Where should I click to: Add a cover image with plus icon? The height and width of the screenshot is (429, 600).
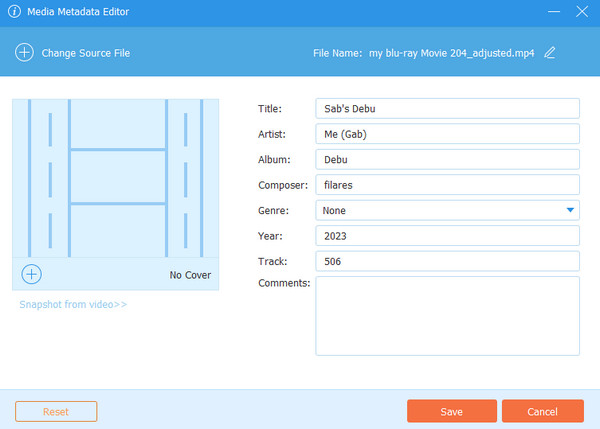[x=31, y=274]
